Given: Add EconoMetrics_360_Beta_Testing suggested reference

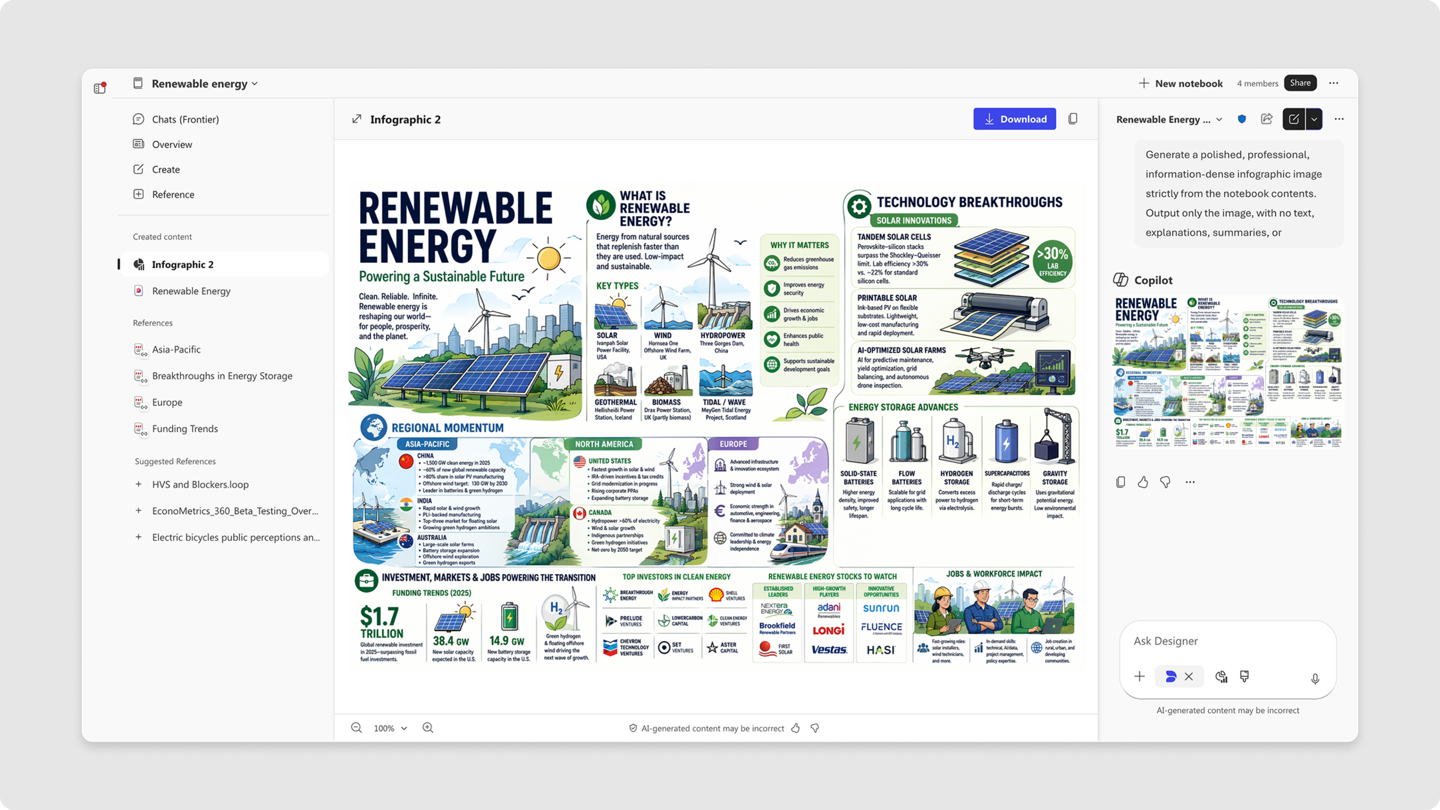Looking at the screenshot, I should pyautogui.click(x=138, y=511).
